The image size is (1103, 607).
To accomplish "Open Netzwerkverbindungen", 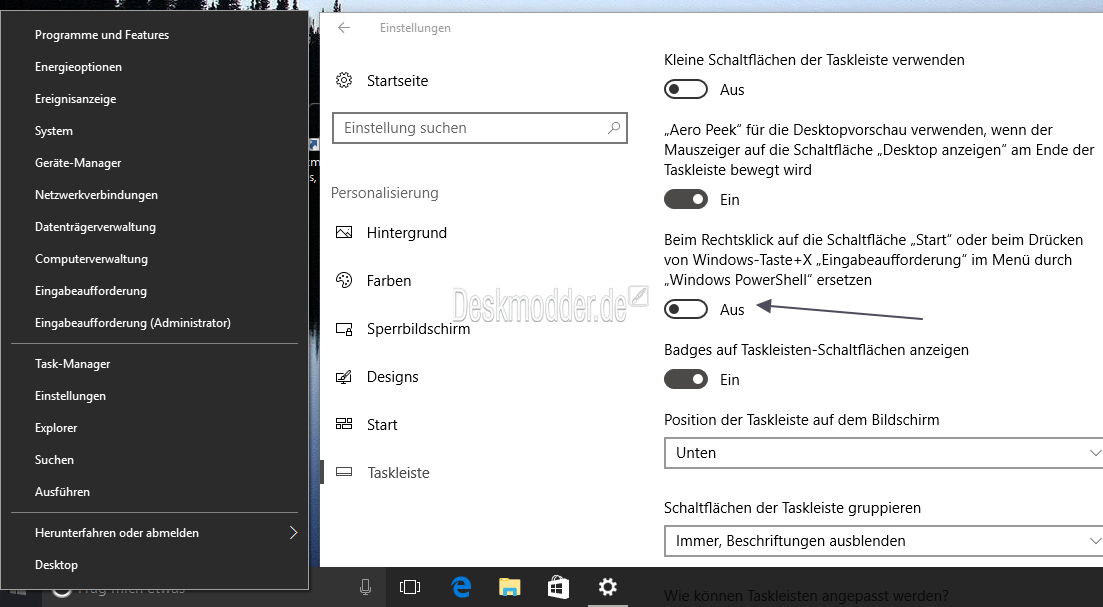I will coord(96,195).
